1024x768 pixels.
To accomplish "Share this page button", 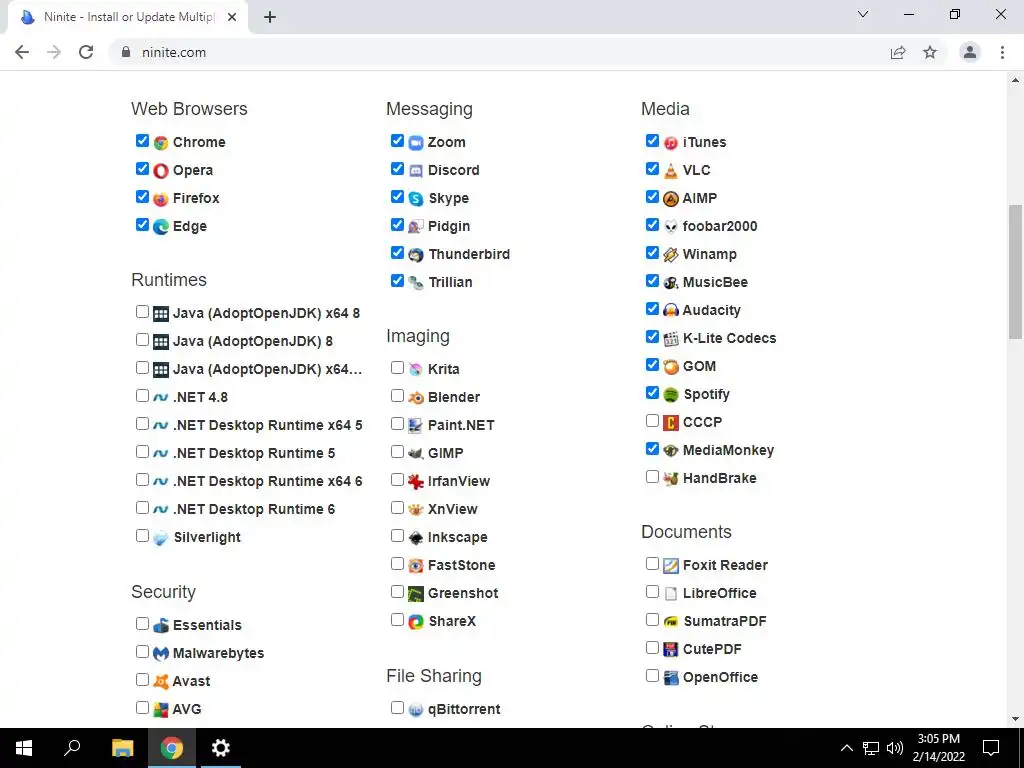I will [x=898, y=52].
